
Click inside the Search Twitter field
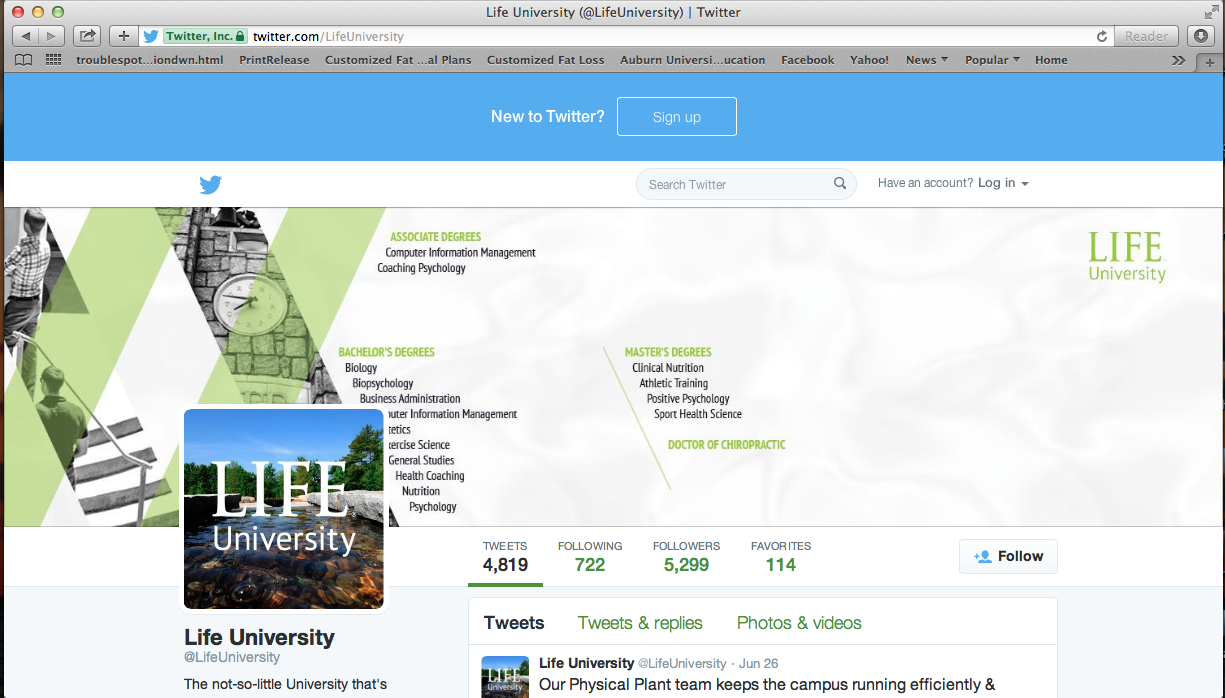click(730, 184)
